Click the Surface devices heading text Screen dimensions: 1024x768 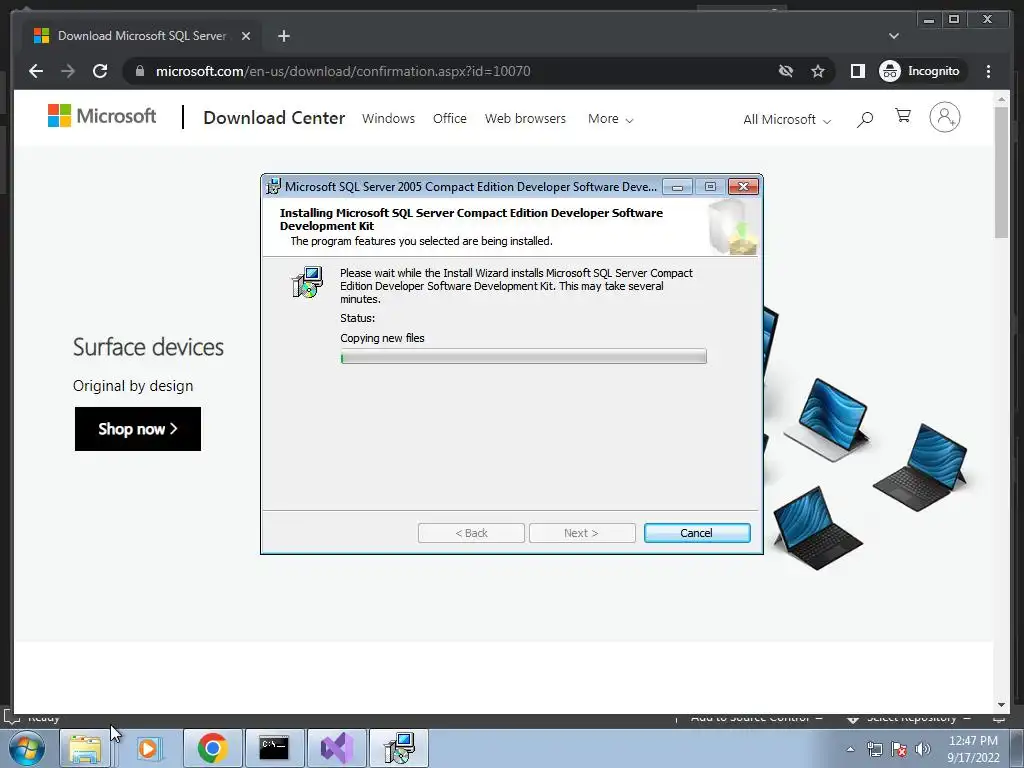point(148,347)
